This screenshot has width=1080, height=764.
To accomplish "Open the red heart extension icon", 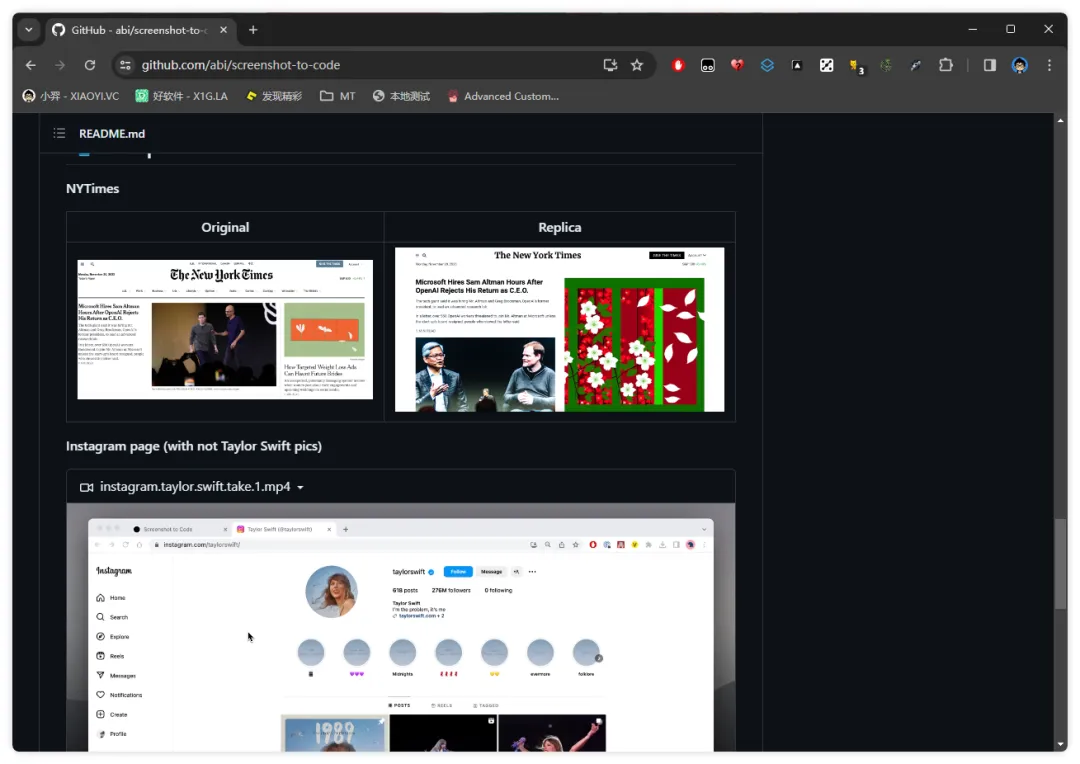I will (x=737, y=65).
